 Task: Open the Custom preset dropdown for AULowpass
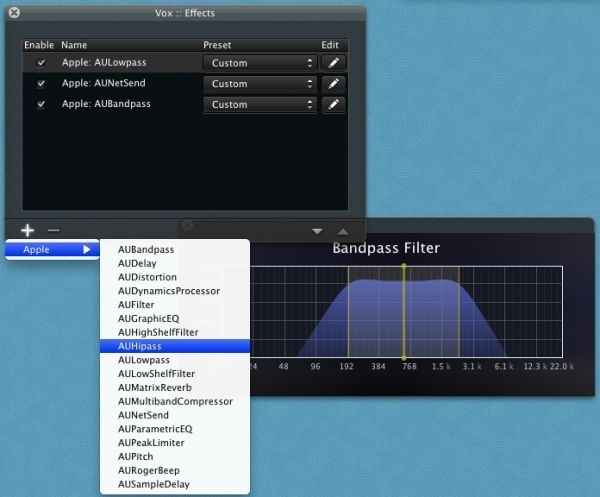click(260, 63)
